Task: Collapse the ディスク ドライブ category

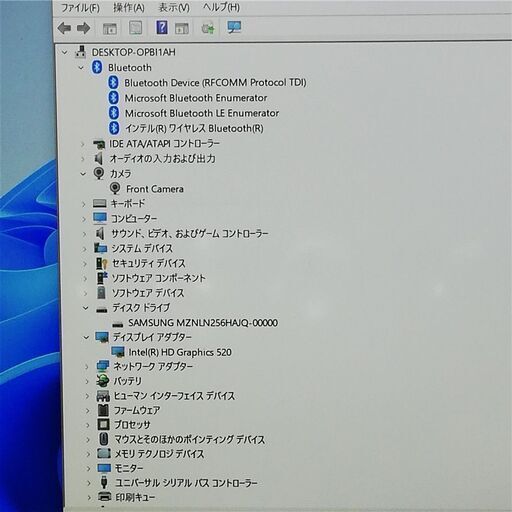Action: (x=85, y=308)
